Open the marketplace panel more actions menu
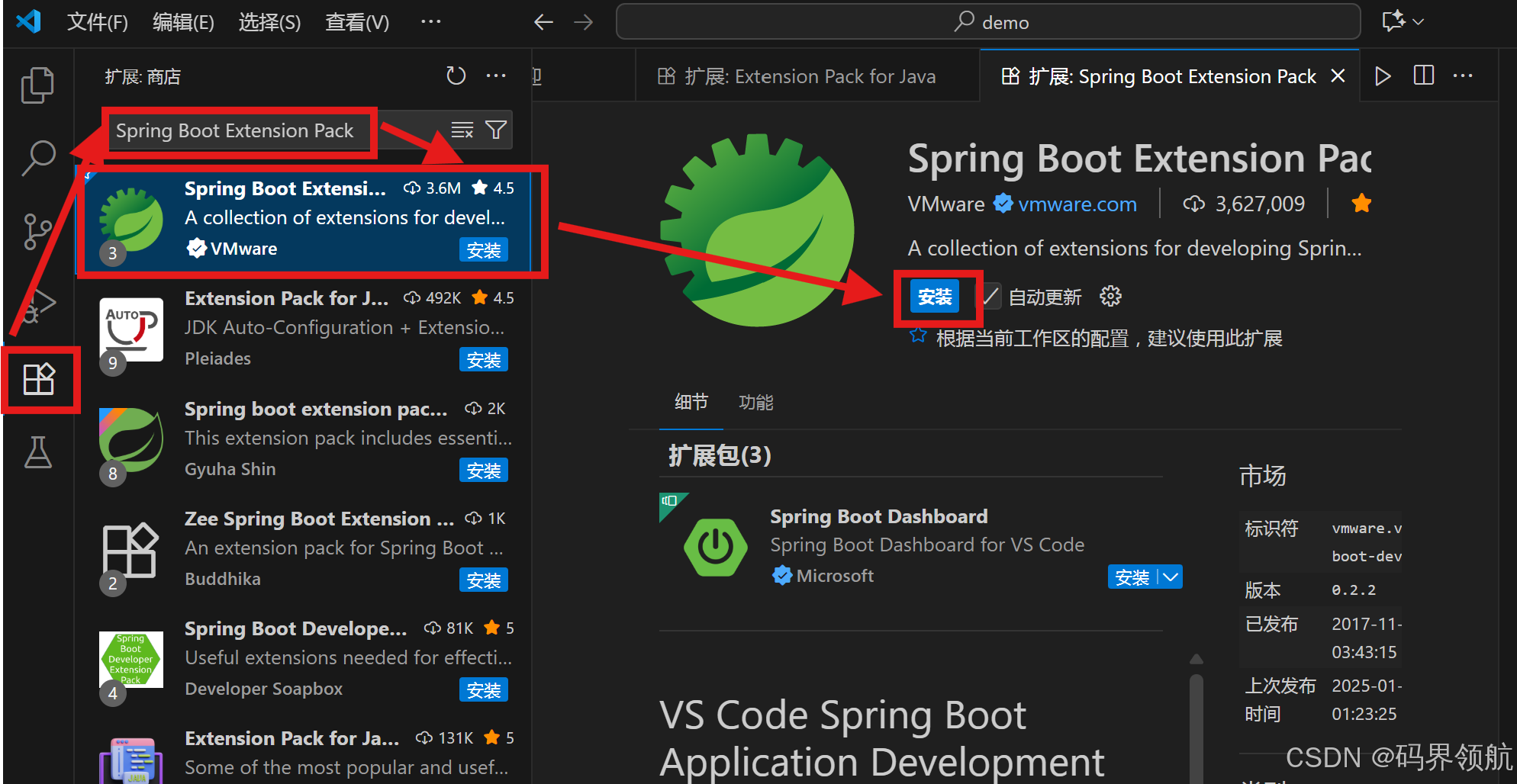Image resolution: width=1517 pixels, height=784 pixels. (x=496, y=76)
